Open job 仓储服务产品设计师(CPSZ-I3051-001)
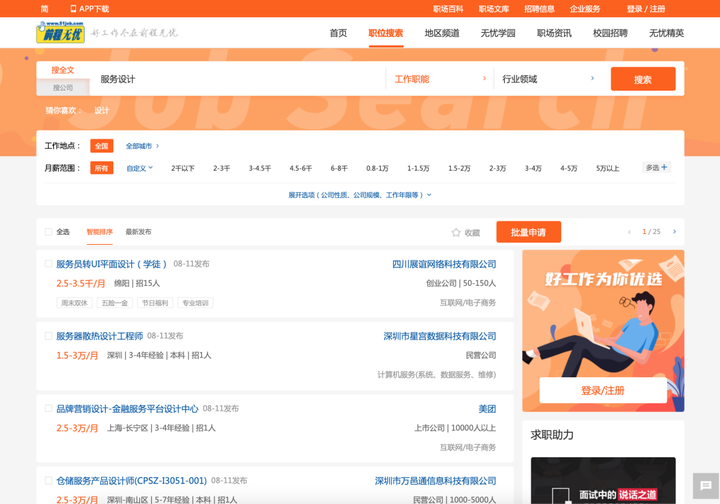720x504 pixels. 131,481
